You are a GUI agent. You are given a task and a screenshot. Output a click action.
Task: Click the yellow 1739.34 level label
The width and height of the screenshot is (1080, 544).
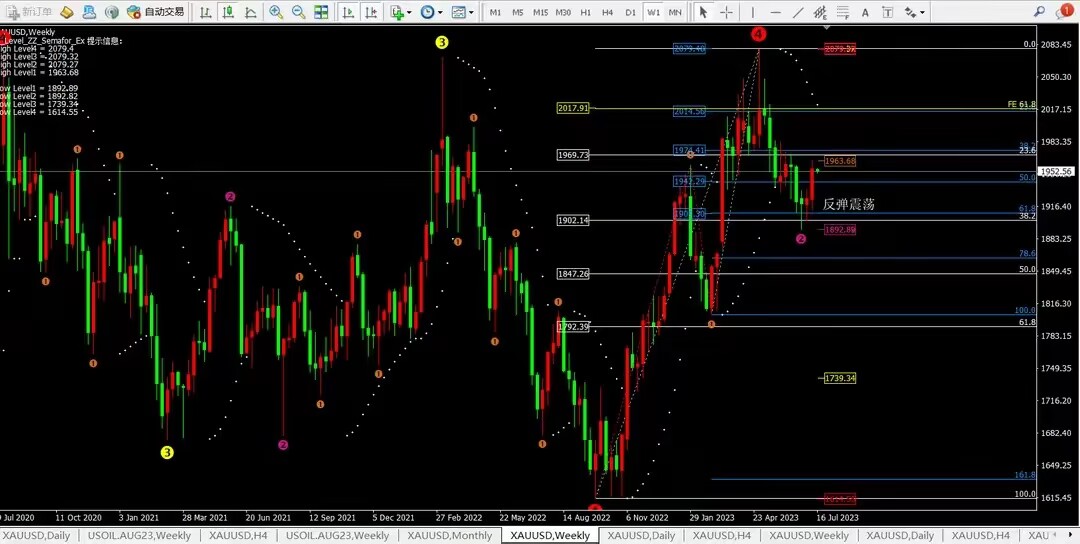[840, 378]
